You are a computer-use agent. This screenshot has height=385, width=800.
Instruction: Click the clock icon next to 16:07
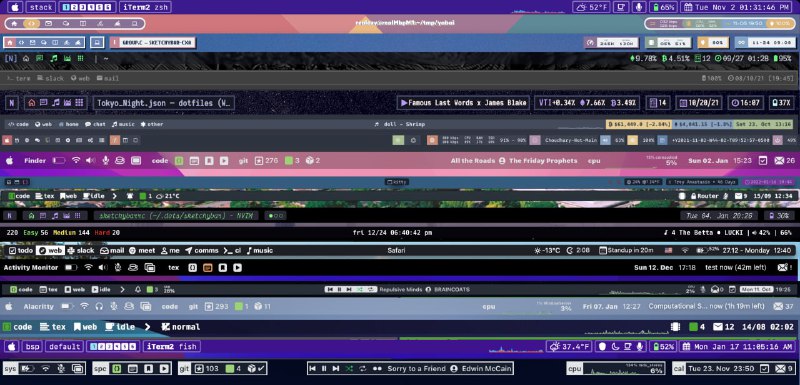click(735, 103)
